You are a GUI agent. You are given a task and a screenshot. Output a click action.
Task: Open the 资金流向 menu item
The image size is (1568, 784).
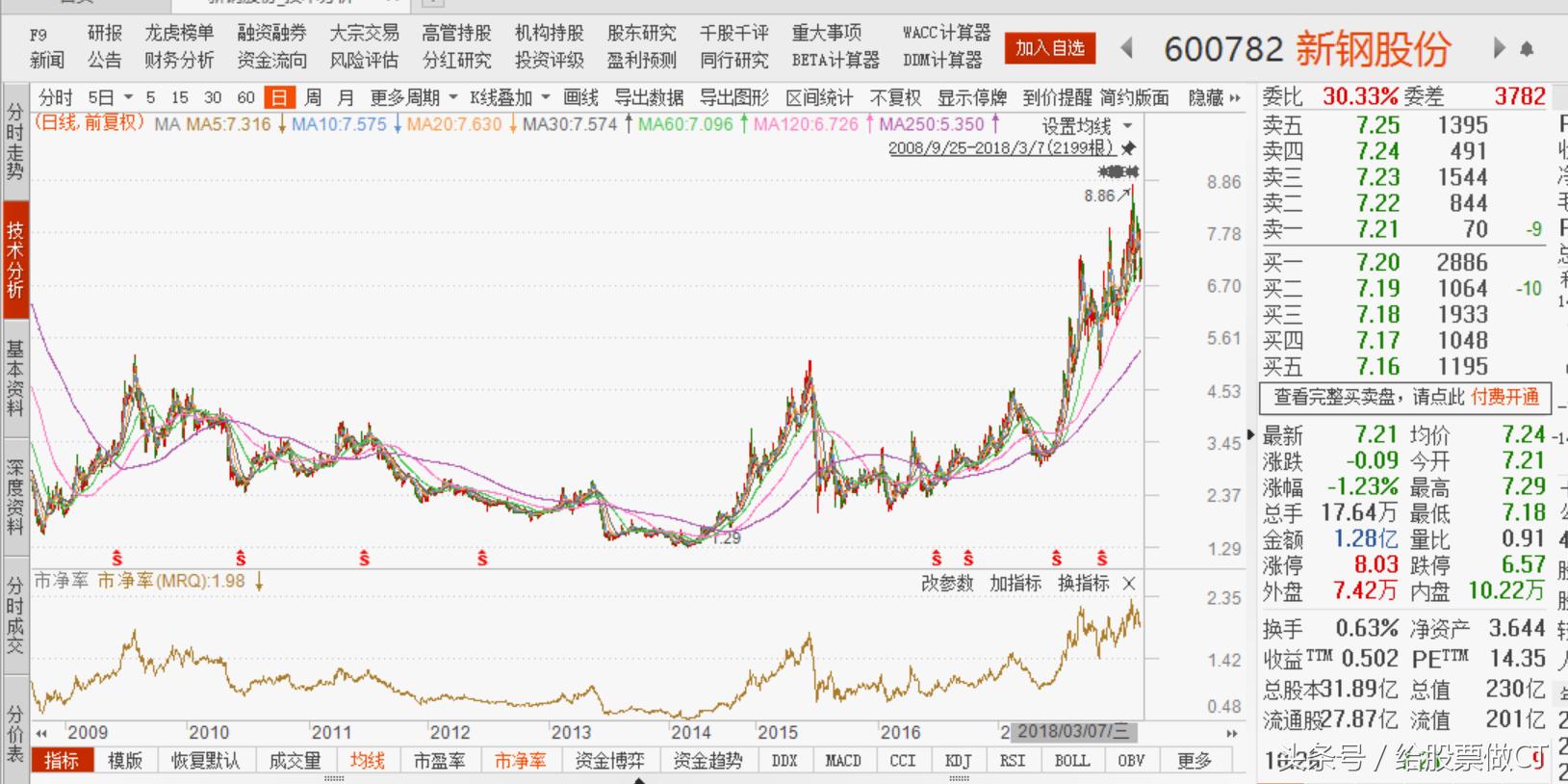click(272, 61)
